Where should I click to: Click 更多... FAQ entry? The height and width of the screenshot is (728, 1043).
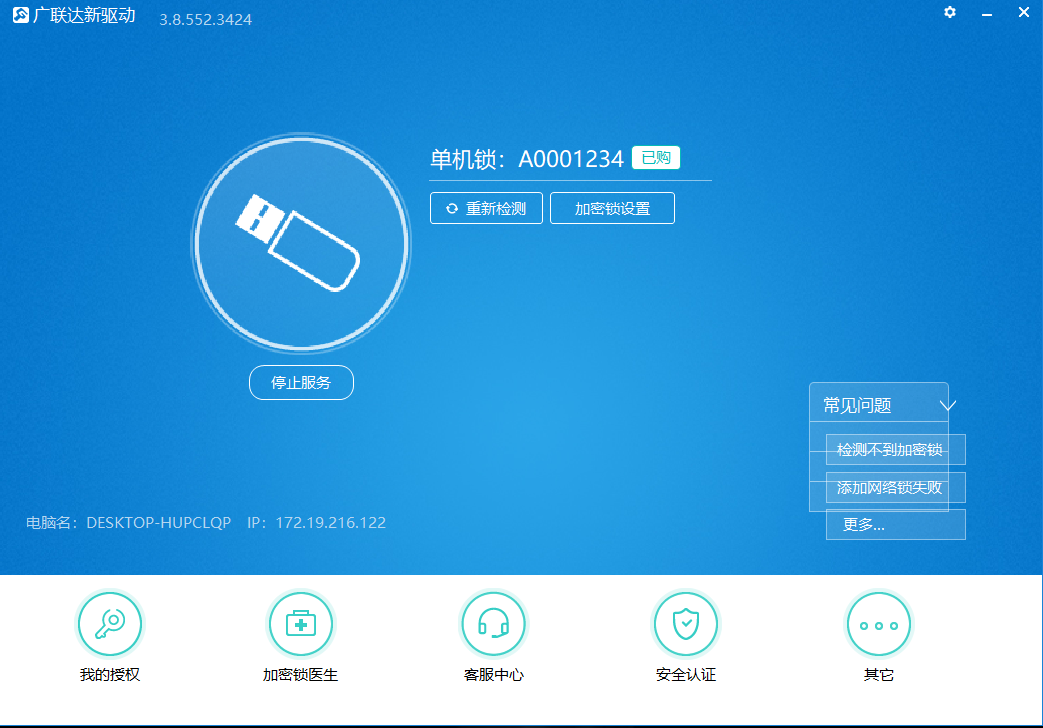(x=895, y=524)
